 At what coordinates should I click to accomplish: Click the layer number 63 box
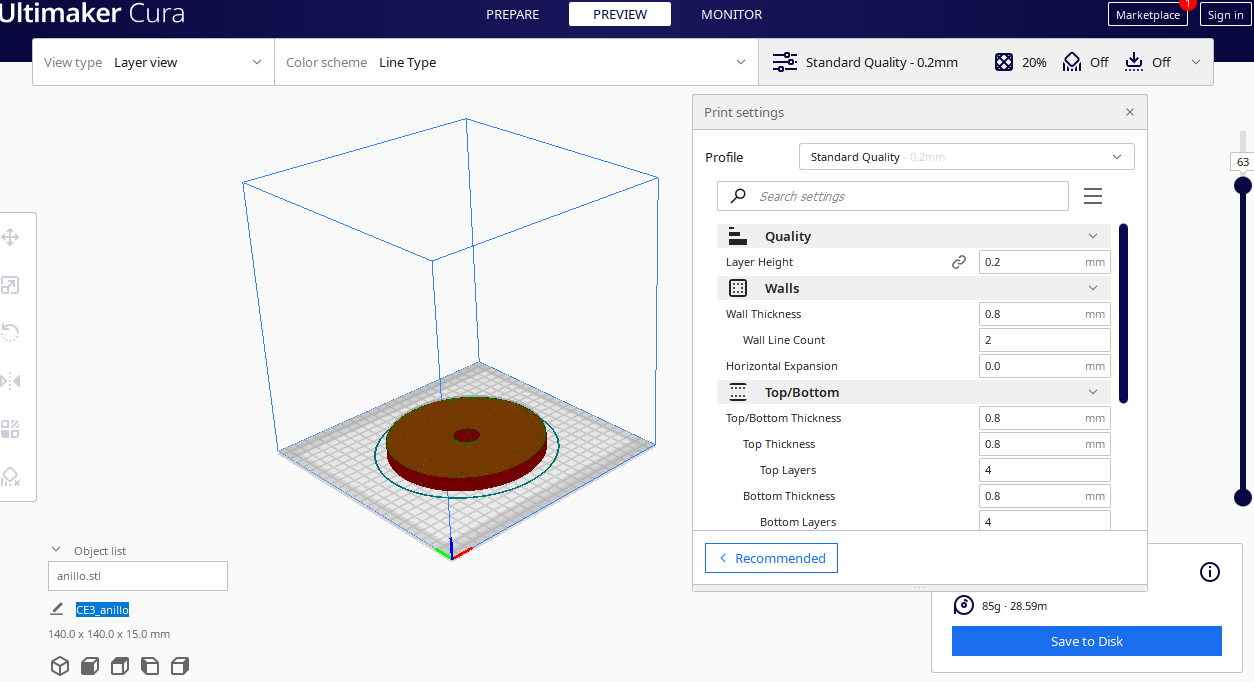point(1243,162)
